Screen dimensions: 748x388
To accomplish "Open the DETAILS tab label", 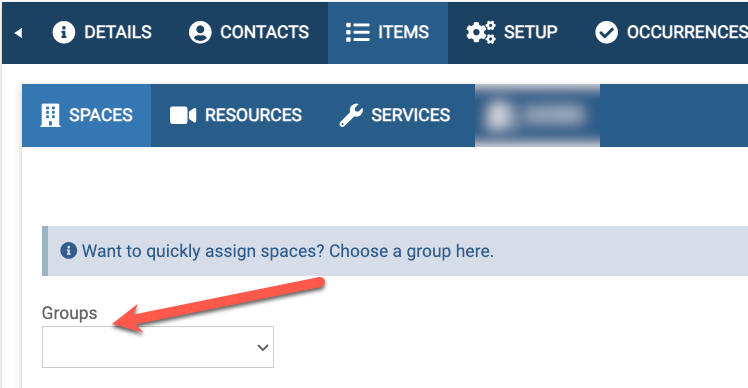I will [118, 32].
